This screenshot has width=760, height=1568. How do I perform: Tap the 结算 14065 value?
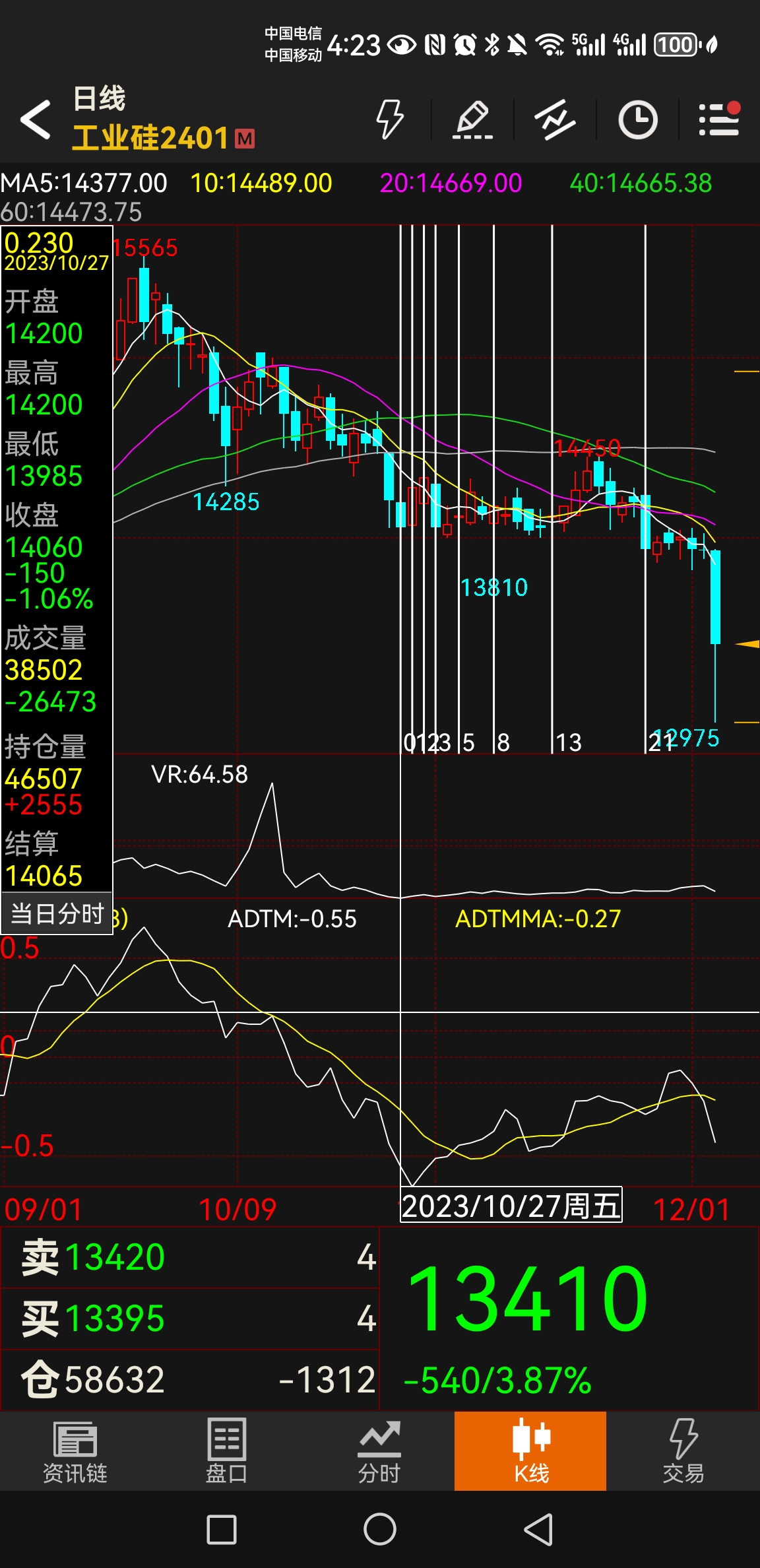click(x=44, y=876)
